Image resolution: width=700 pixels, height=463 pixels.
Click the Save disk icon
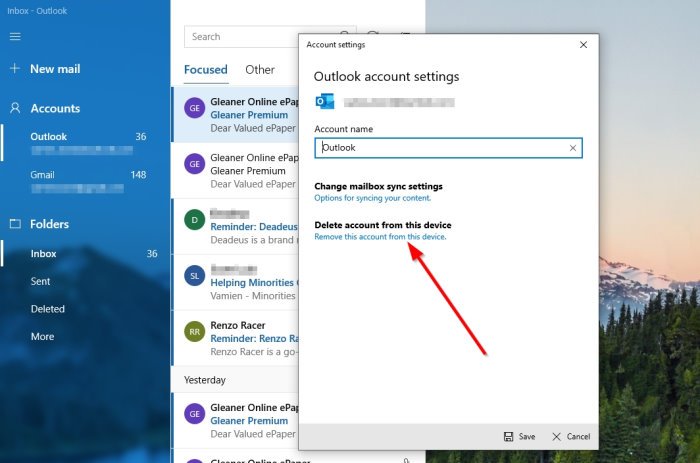(x=508, y=437)
